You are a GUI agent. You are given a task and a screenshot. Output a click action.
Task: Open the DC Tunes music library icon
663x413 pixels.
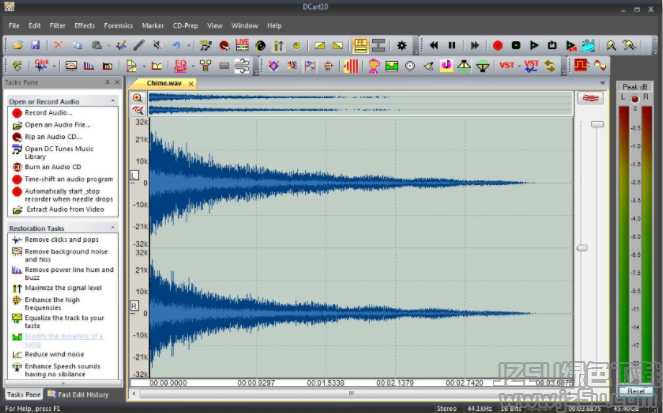[x=205, y=45]
